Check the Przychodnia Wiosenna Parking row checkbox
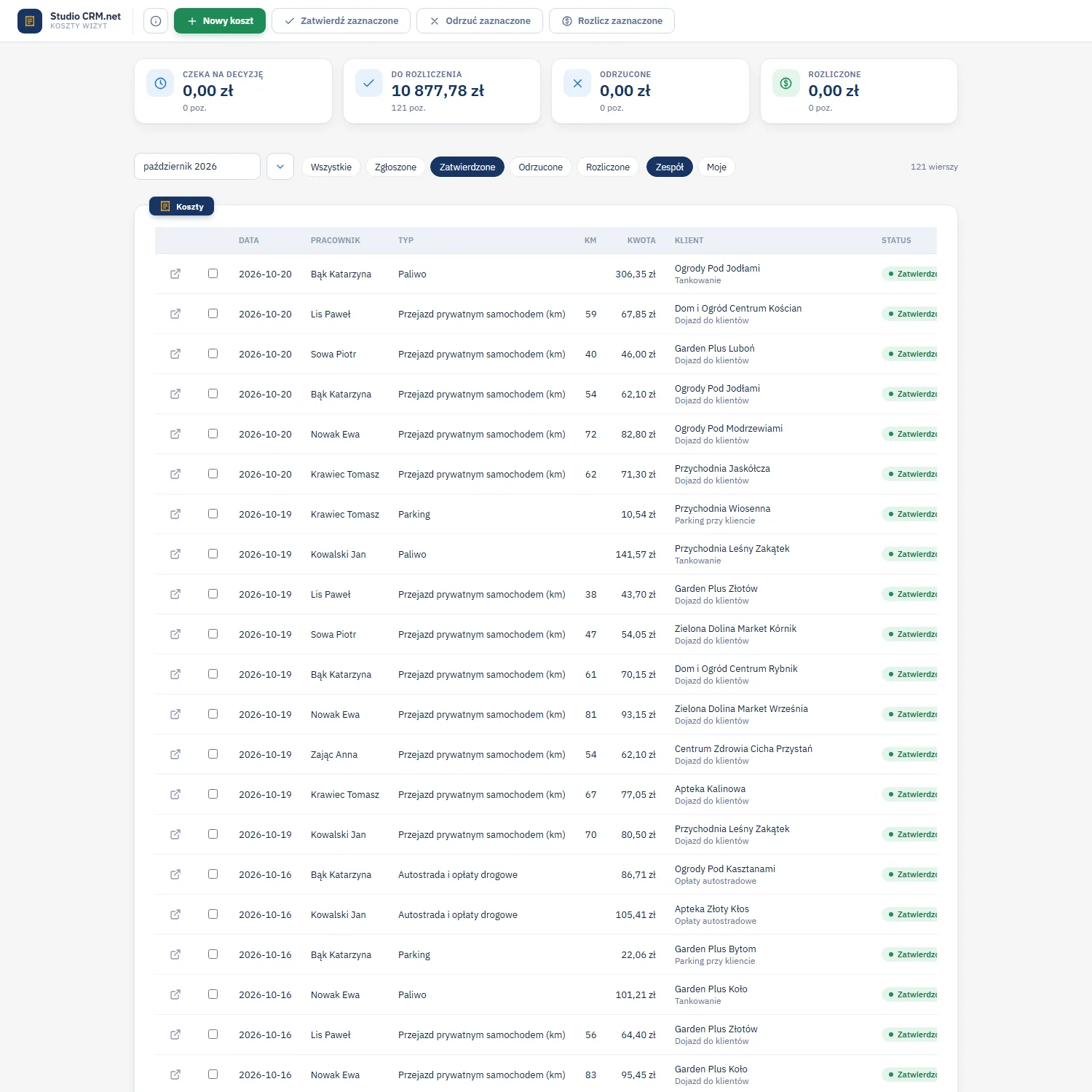Screen dimensions: 1092x1092 213,514
